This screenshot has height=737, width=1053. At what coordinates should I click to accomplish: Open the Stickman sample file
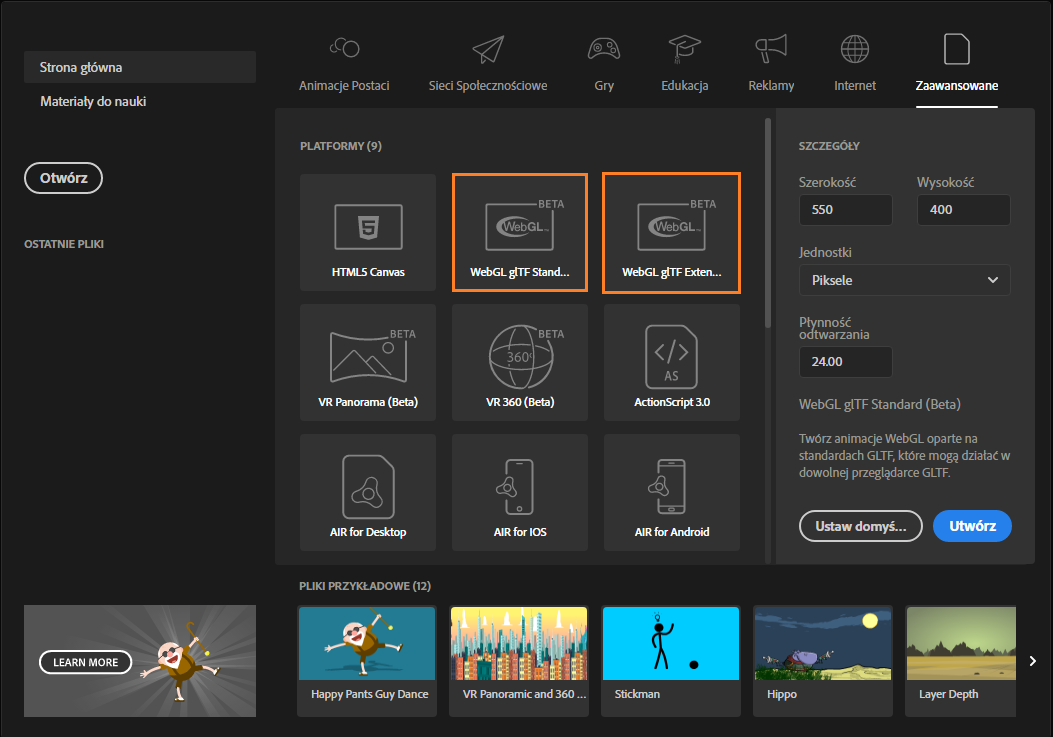click(670, 643)
